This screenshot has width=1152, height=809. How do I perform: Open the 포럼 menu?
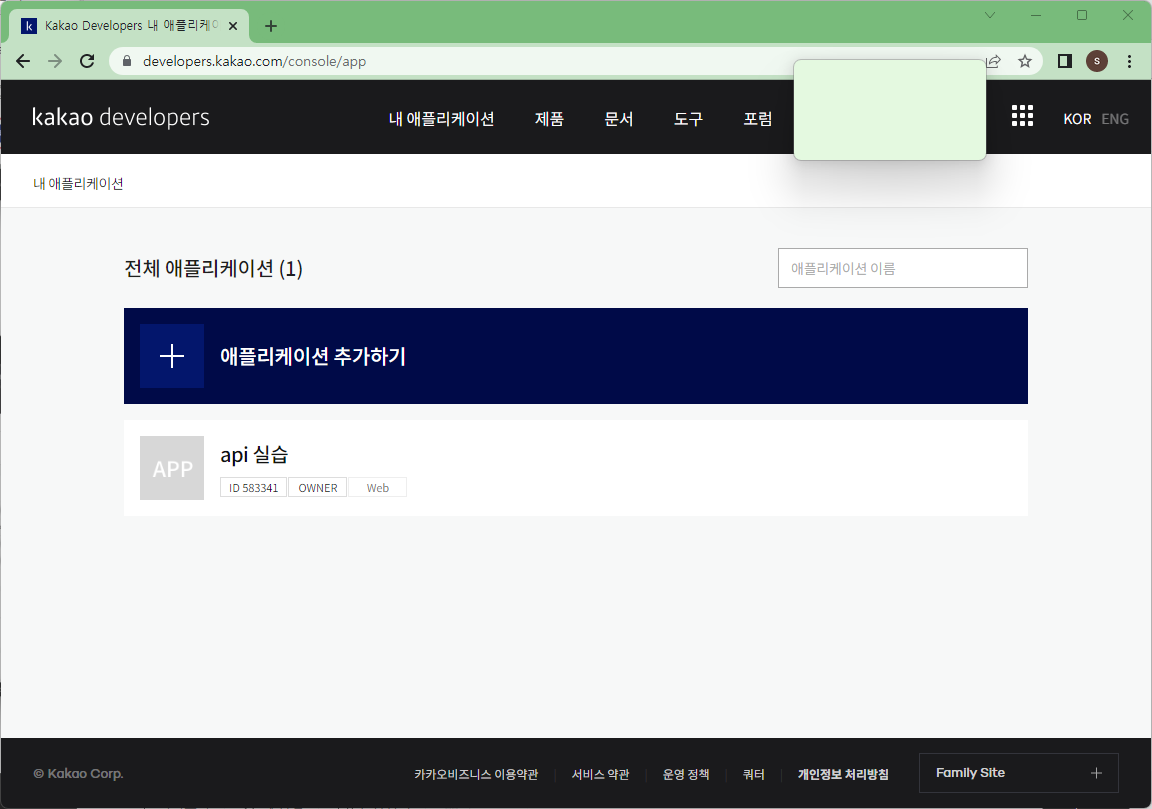click(x=757, y=118)
